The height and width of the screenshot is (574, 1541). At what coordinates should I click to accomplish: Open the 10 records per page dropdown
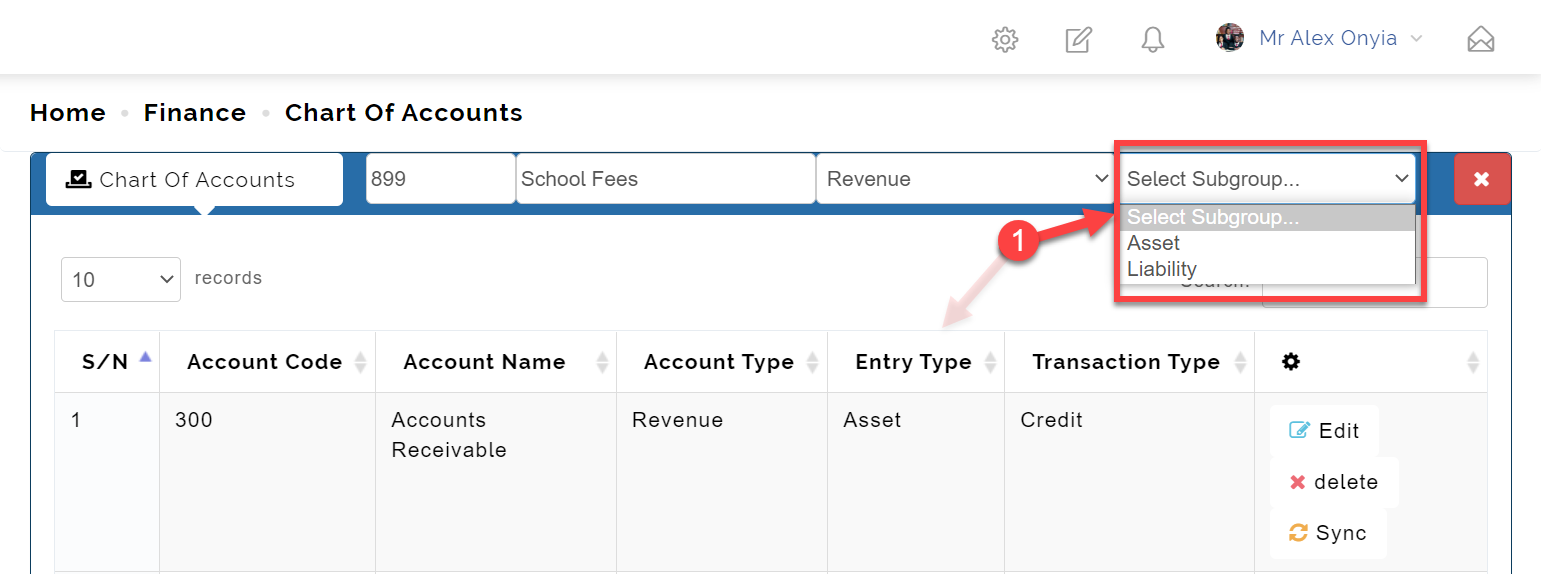point(121,279)
